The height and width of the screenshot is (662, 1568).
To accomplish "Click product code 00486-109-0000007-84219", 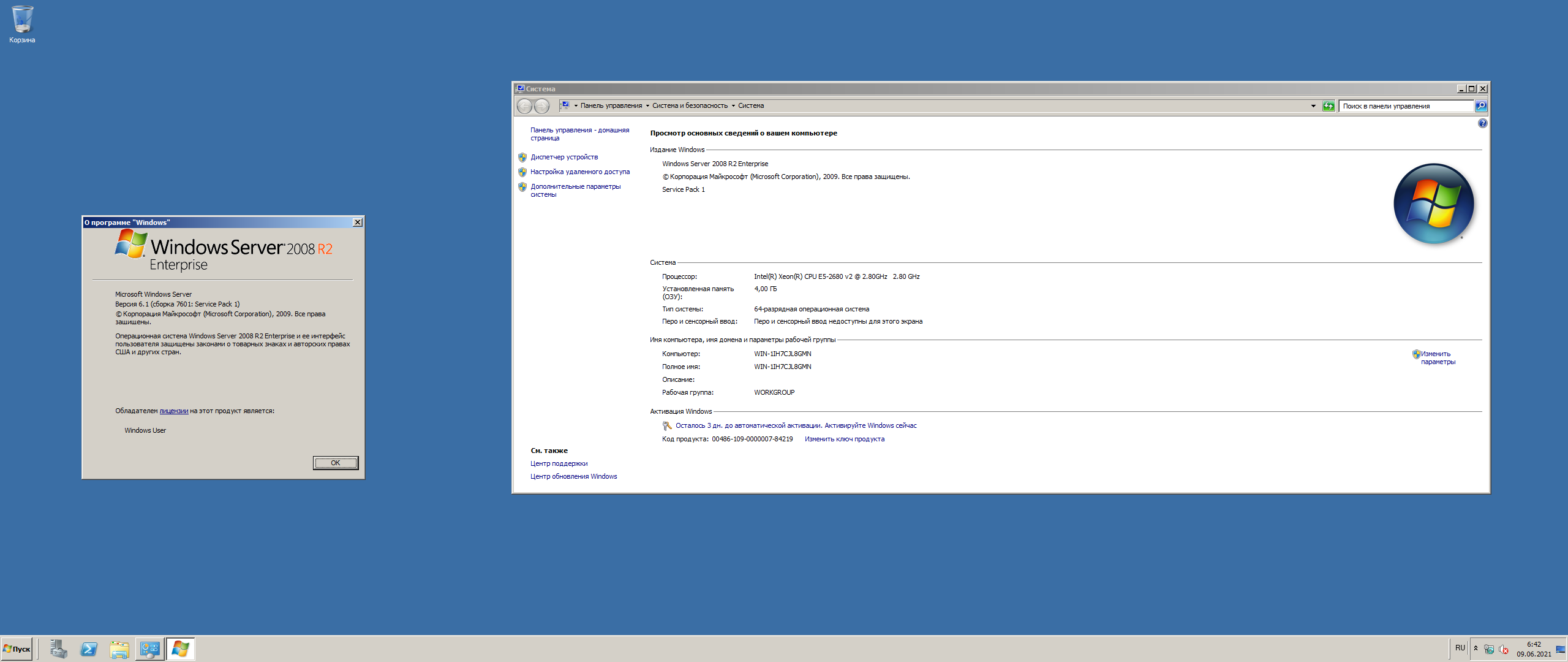I will click(752, 439).
